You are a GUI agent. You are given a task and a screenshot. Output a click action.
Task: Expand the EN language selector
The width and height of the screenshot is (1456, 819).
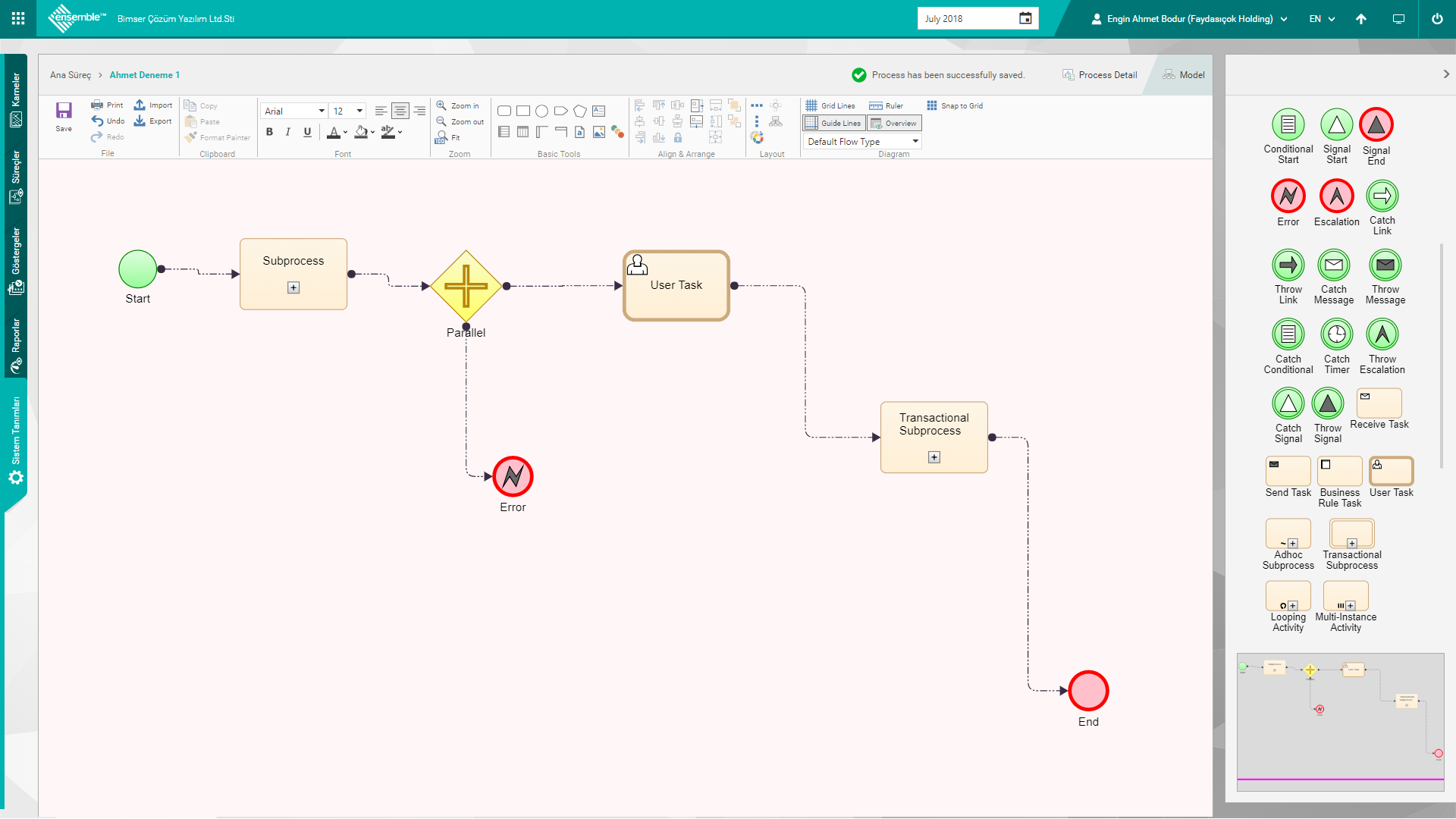(x=1322, y=19)
